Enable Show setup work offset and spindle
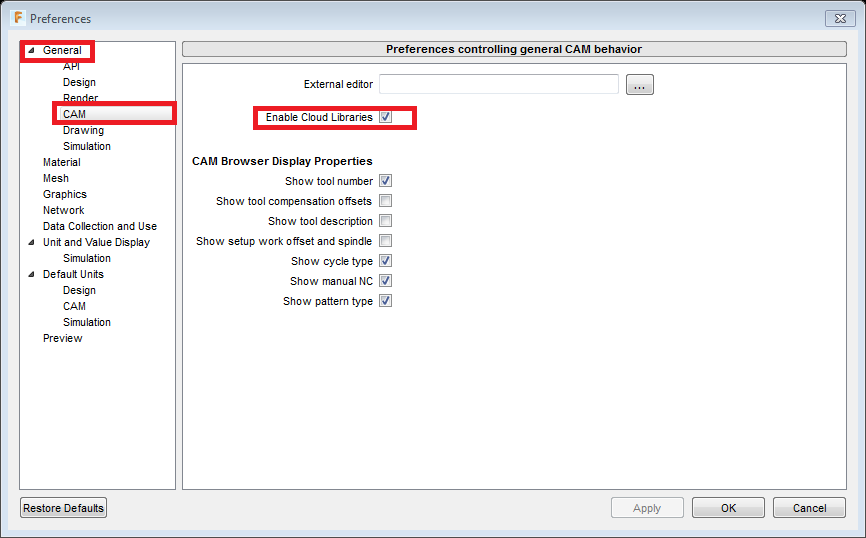Viewport: 866px width, 538px height. pyautogui.click(x=386, y=241)
